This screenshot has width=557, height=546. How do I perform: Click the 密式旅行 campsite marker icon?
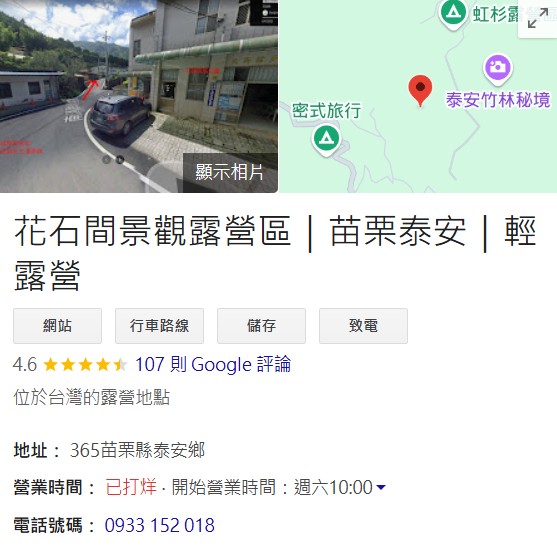tap(326, 140)
